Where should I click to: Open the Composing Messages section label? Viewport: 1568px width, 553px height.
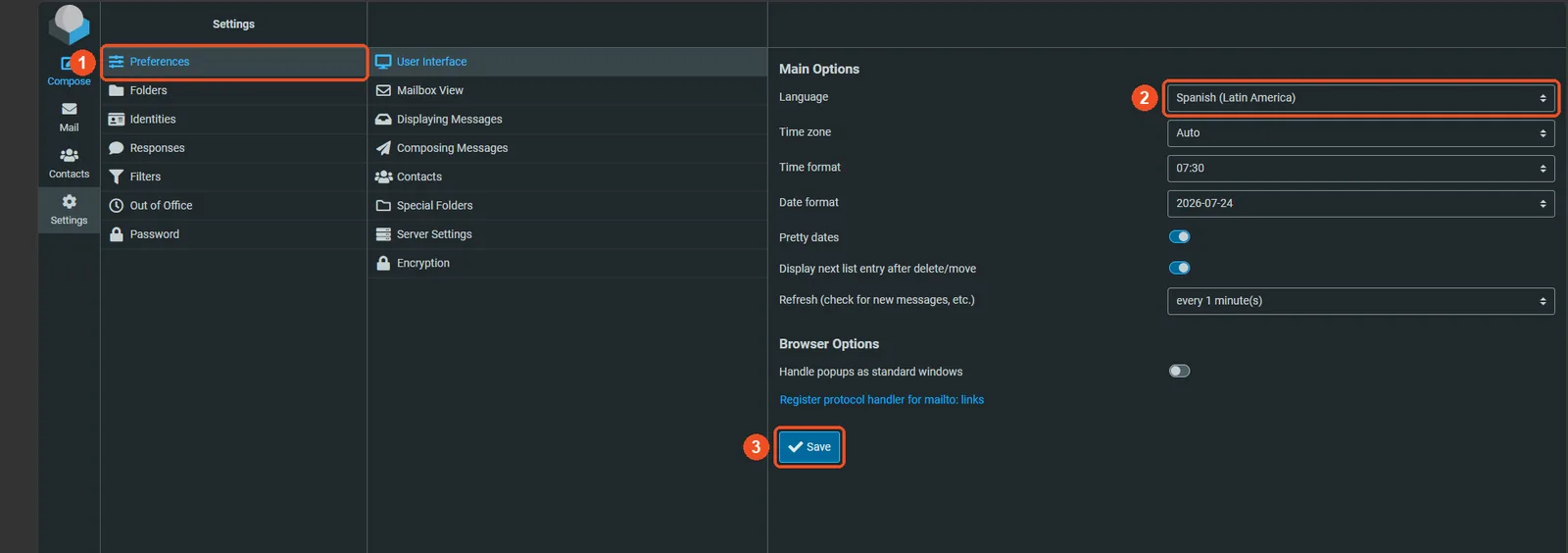point(452,148)
